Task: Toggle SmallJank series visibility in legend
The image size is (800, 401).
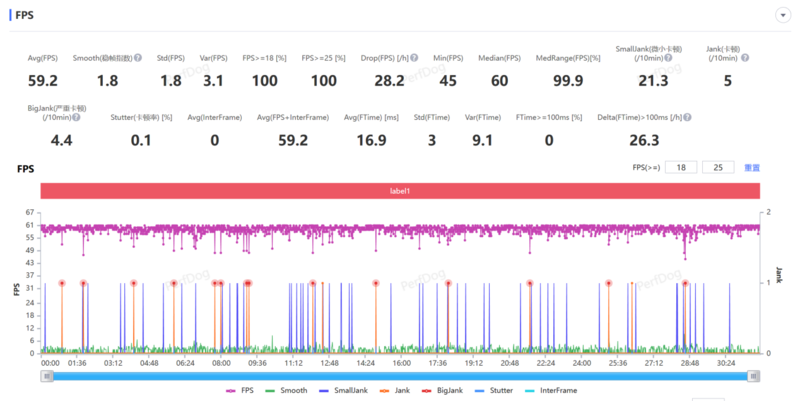Action: [x=343, y=390]
